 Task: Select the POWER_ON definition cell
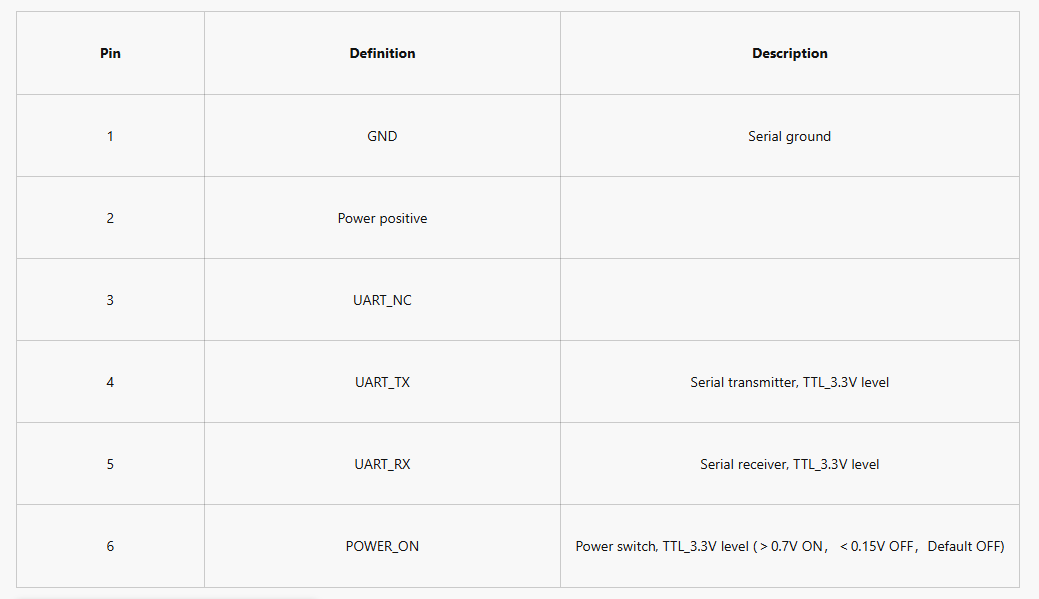(x=382, y=546)
